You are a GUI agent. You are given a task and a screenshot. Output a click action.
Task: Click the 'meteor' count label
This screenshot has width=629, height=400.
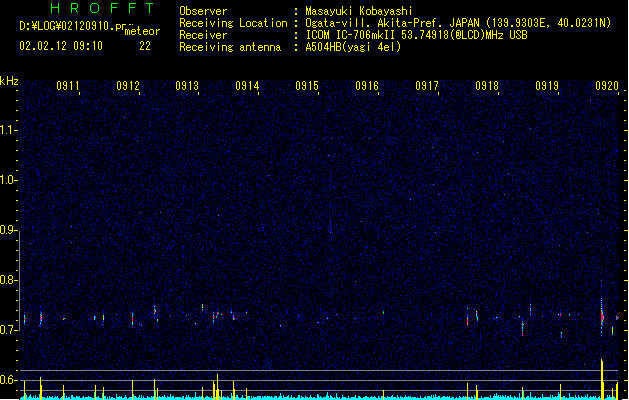(142, 31)
